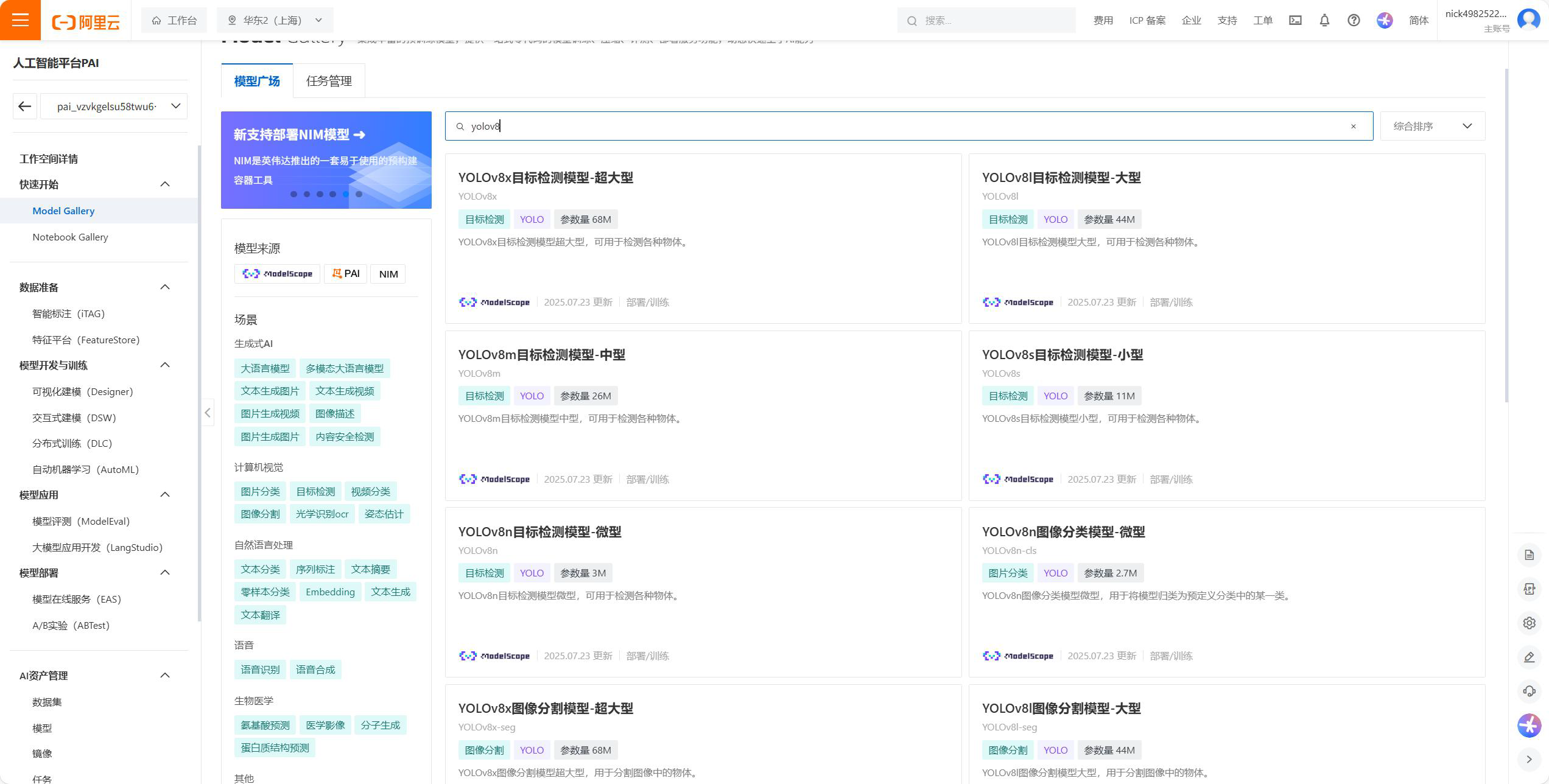The image size is (1549, 784).
Task: Open the YOLOv8s目标检测模型-小型 card
Action: click(1227, 416)
